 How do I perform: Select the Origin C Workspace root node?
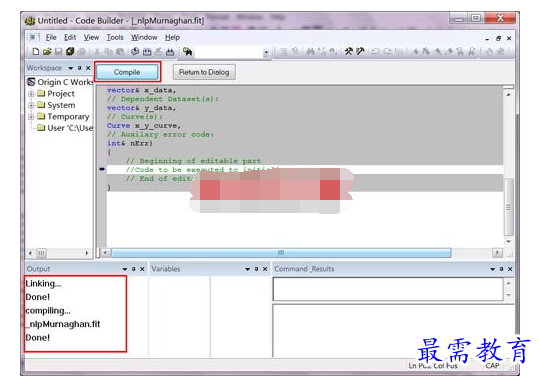click(x=60, y=82)
